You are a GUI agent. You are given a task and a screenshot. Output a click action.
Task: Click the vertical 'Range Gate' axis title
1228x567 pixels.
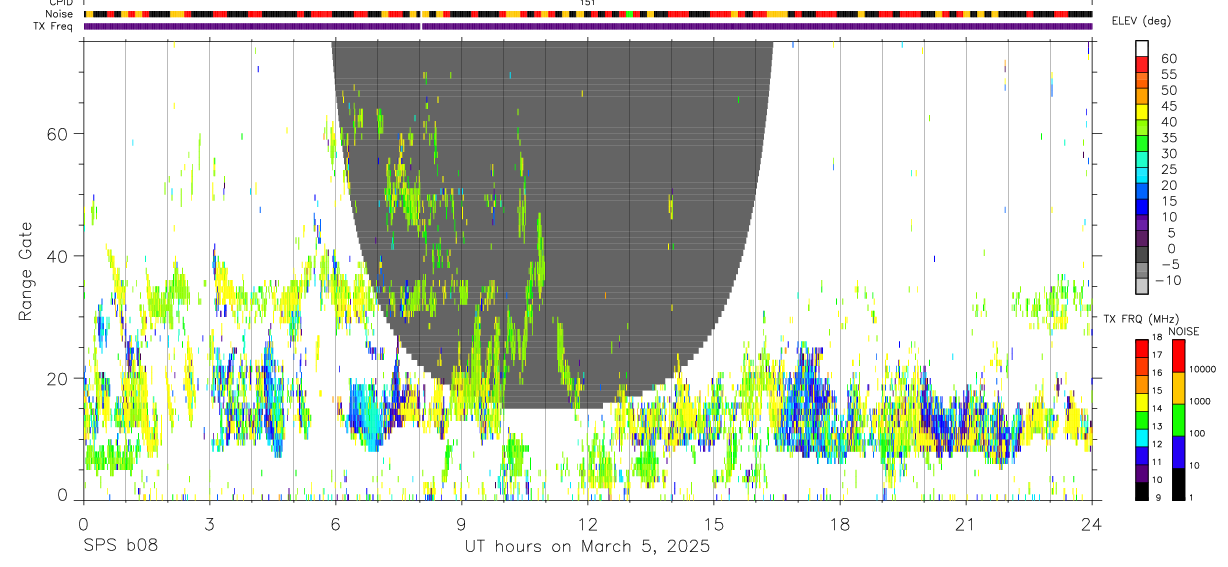tap(26, 270)
